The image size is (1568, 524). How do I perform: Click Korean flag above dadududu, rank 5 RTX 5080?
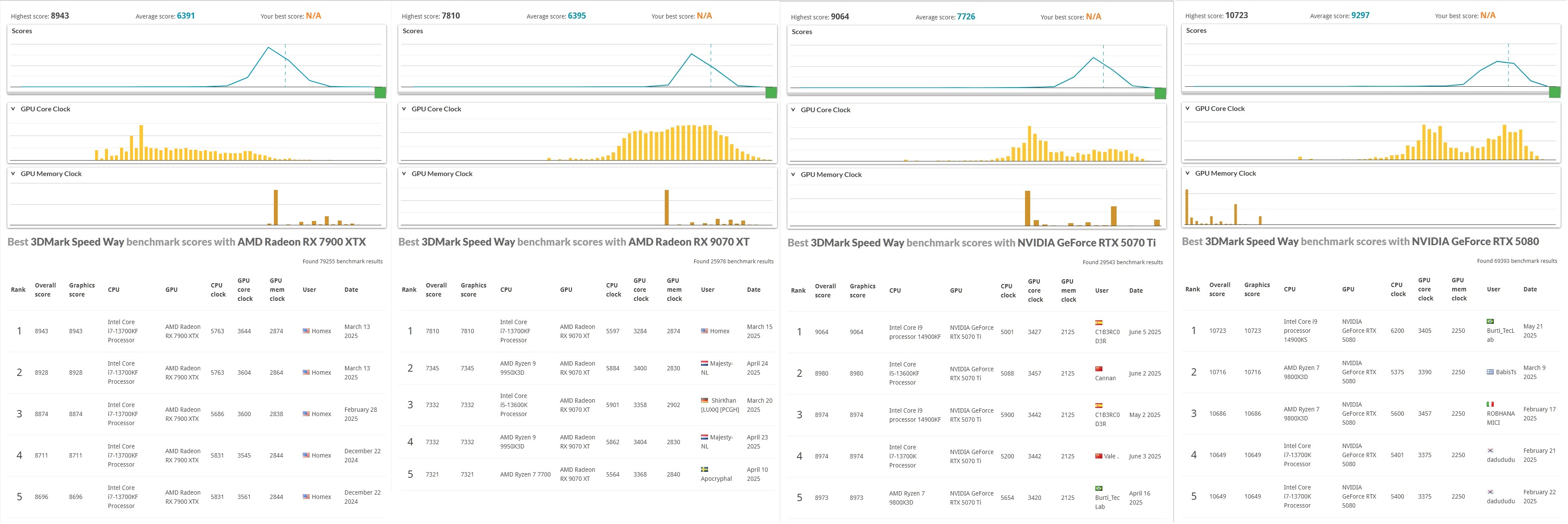coord(1490,492)
